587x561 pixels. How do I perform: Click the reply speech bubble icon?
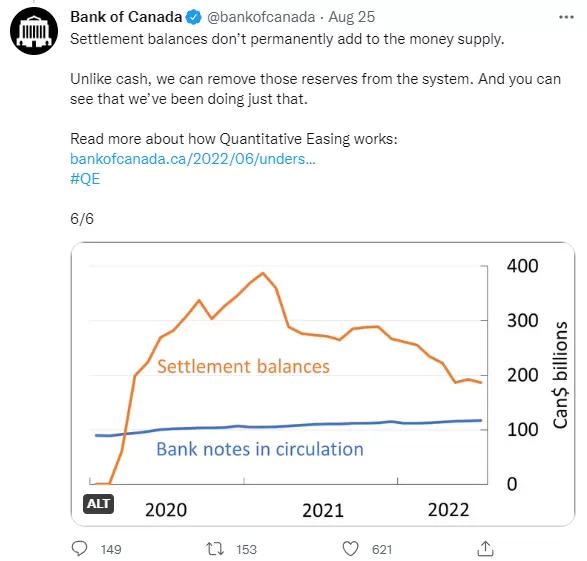(x=79, y=549)
